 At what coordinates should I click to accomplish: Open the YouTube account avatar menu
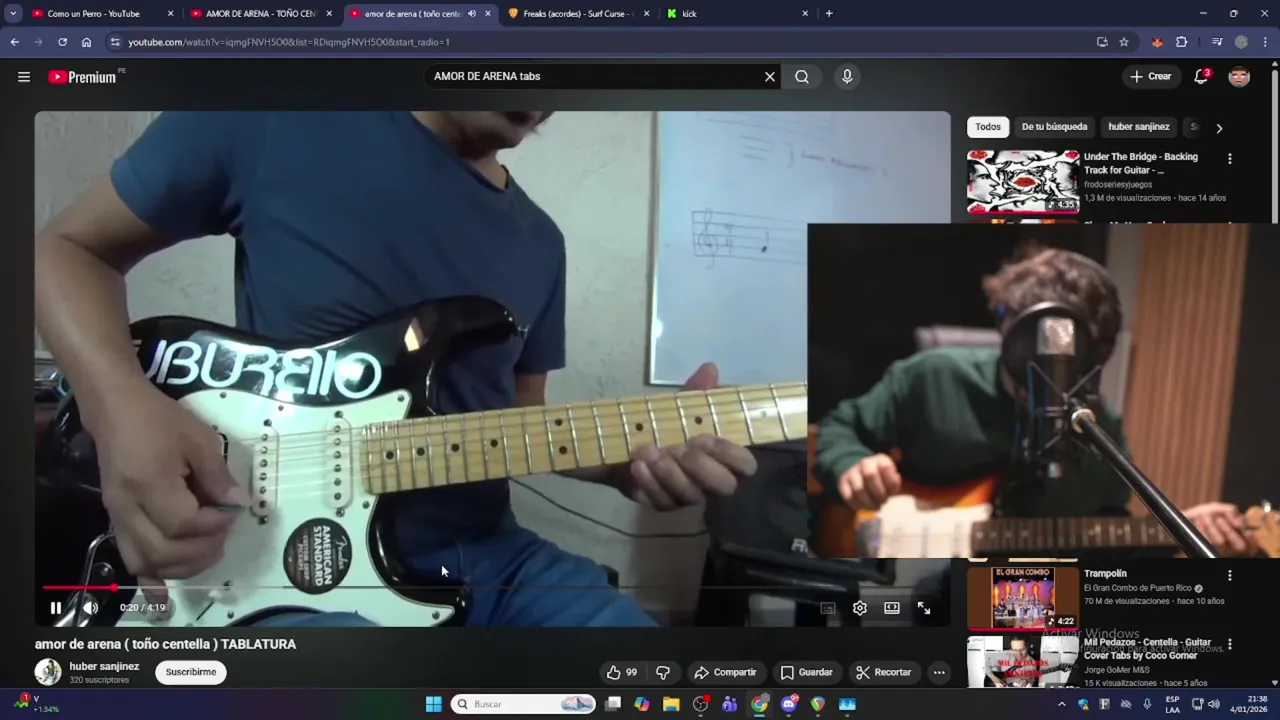[x=1239, y=77]
